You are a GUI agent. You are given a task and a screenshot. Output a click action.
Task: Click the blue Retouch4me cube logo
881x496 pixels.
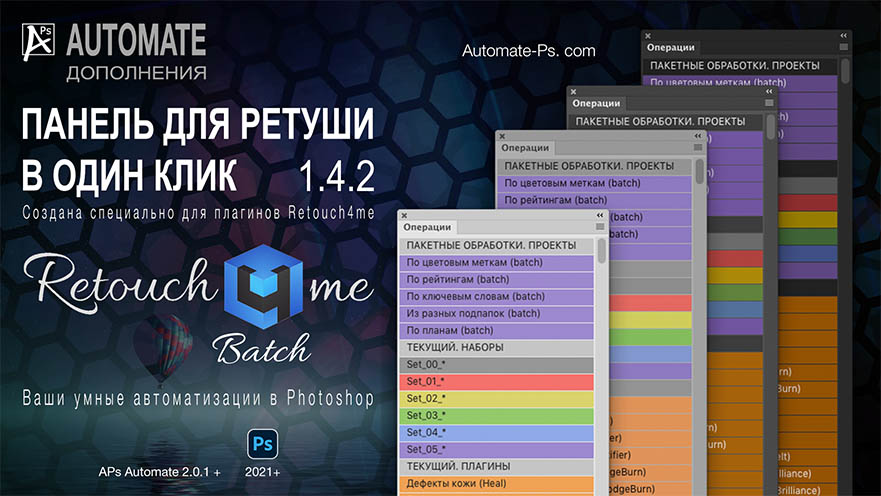[x=264, y=286]
